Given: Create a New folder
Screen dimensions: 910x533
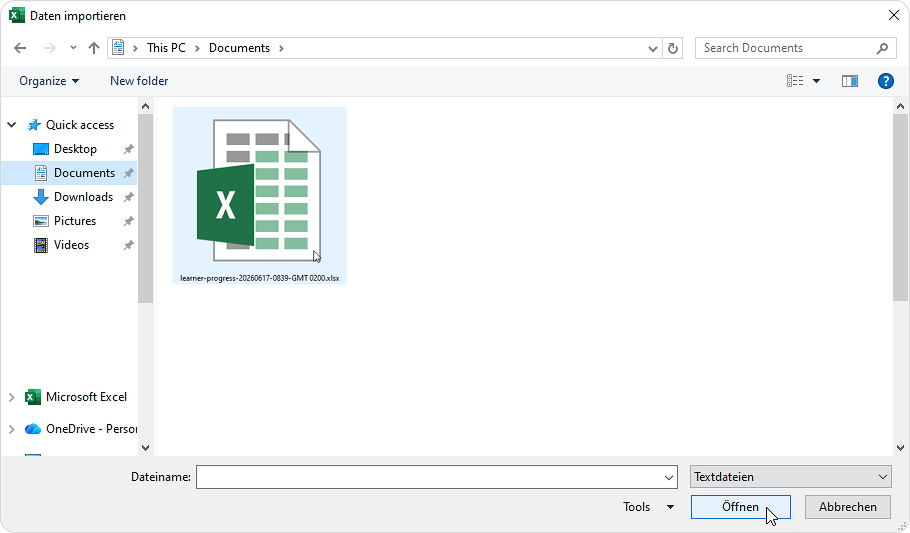Looking at the screenshot, I should 139,81.
